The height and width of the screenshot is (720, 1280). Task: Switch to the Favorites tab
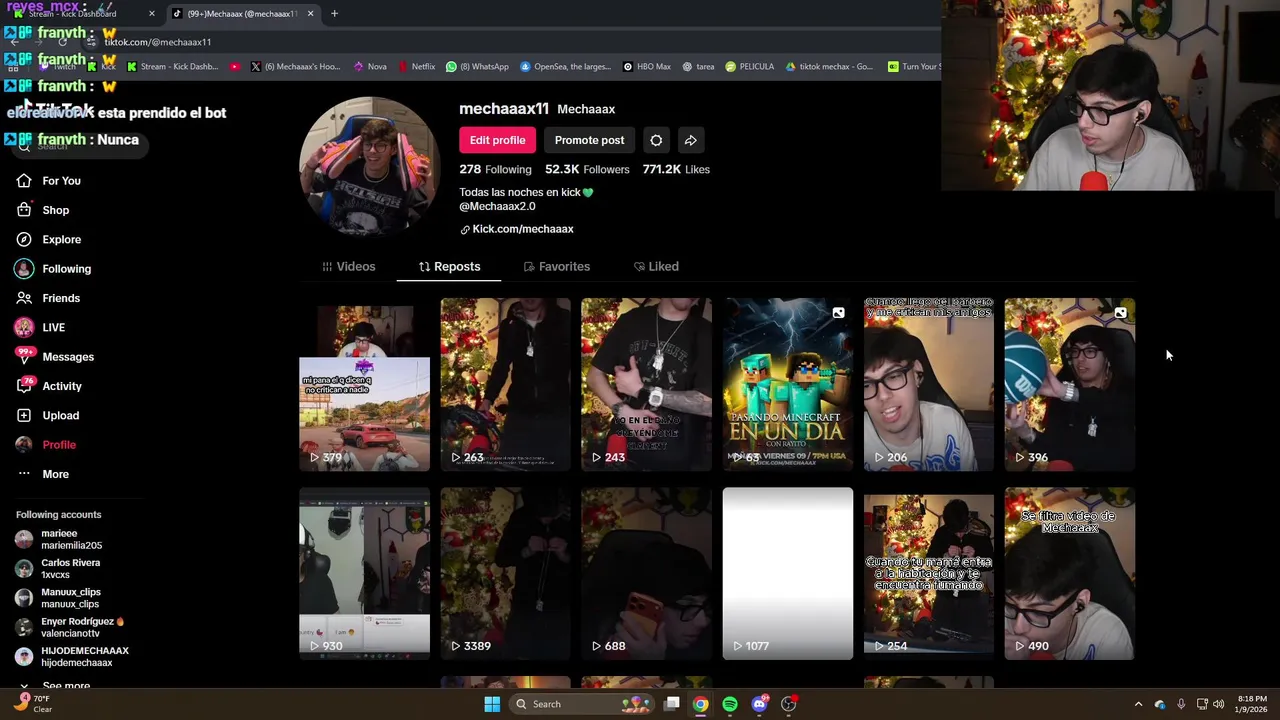557,267
